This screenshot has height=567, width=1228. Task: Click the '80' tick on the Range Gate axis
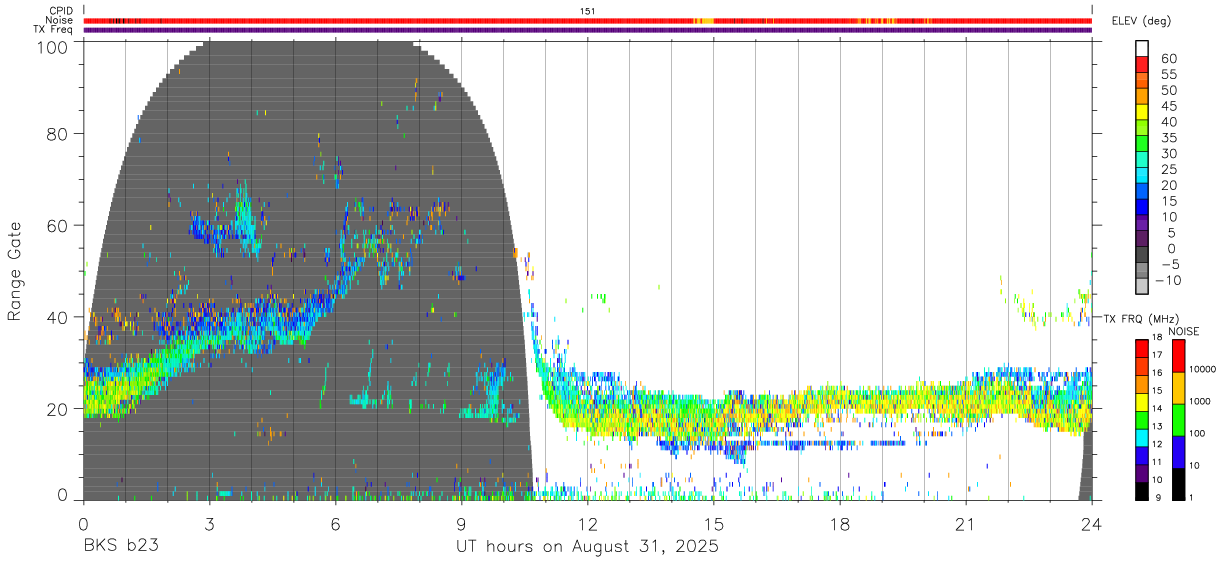(57, 133)
